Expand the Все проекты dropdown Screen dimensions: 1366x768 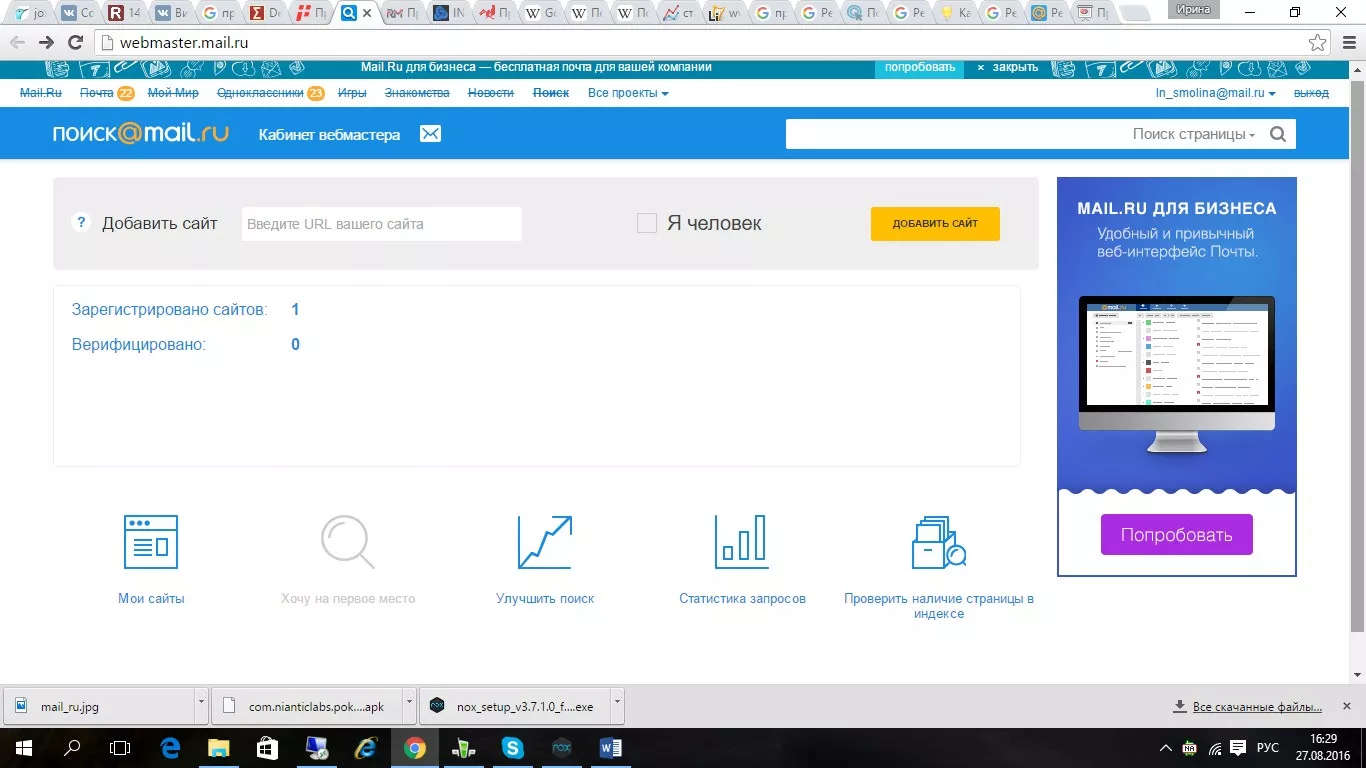pos(628,93)
